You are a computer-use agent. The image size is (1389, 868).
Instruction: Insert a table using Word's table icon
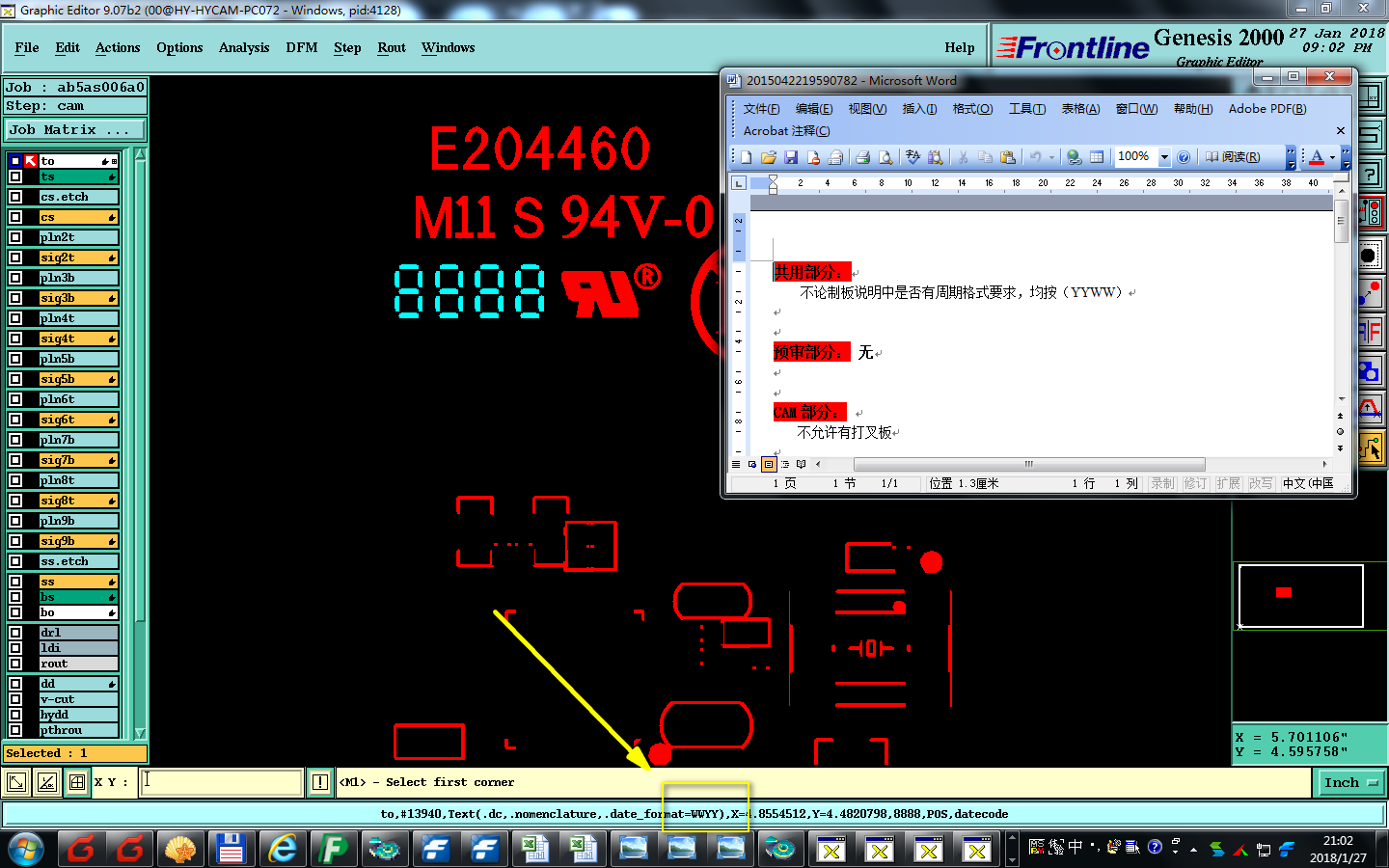click(1097, 157)
